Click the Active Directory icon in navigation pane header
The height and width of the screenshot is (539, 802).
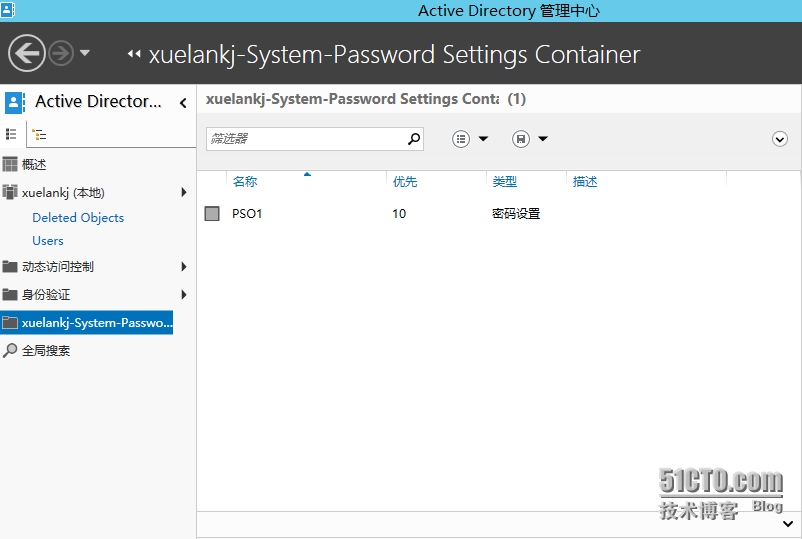click(x=15, y=102)
